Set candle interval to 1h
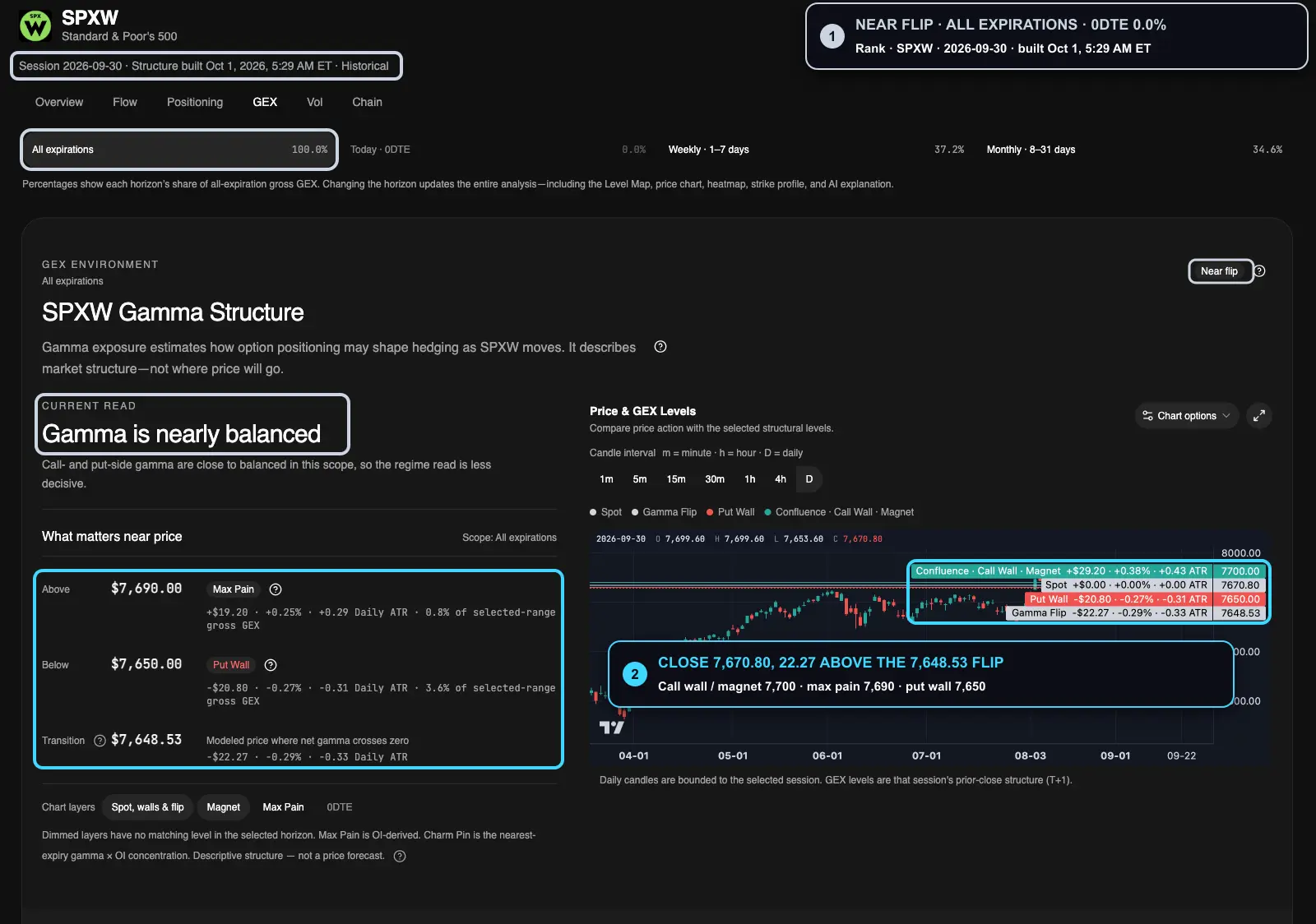This screenshot has height=924, width=1316. [x=750, y=479]
